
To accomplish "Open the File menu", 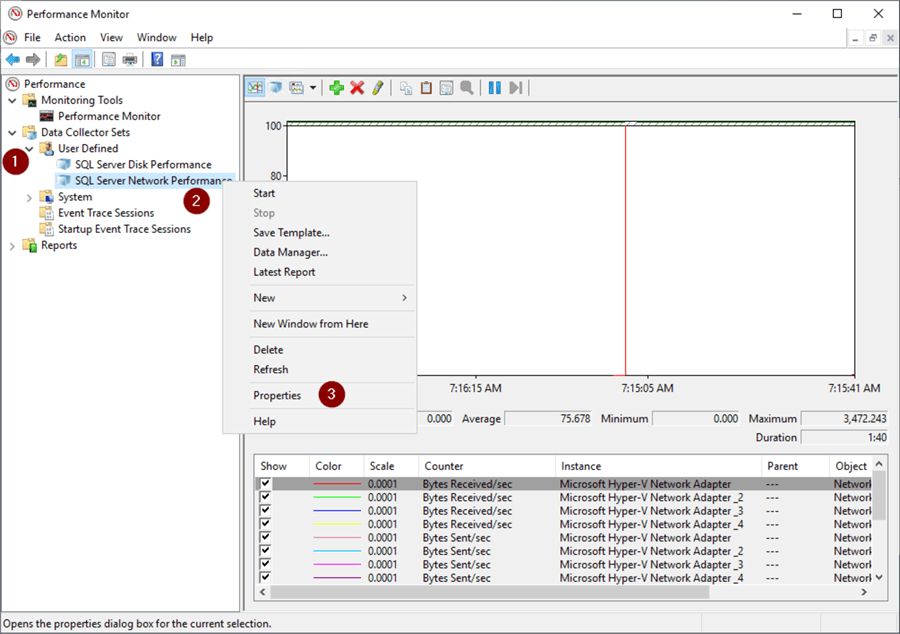I will pos(32,37).
